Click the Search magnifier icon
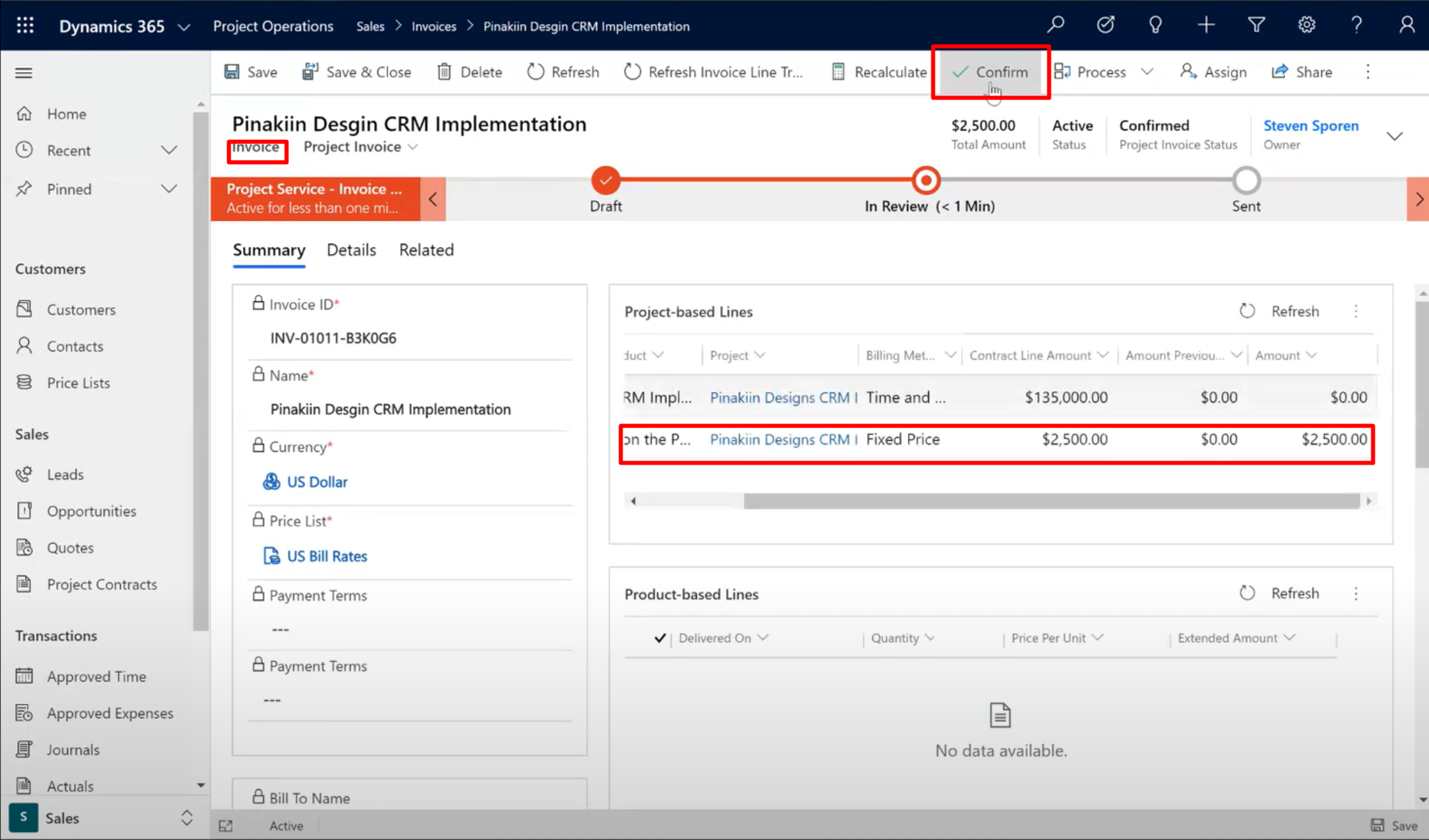This screenshot has width=1429, height=840. 1055,25
